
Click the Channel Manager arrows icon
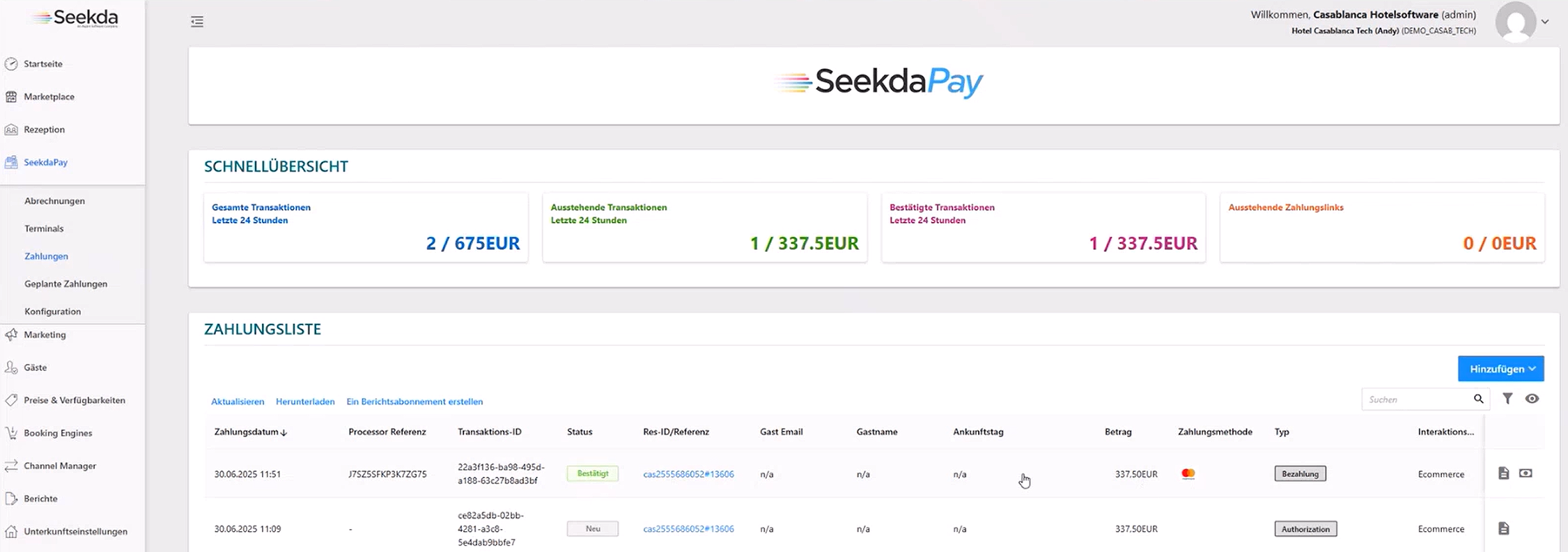[11, 466]
